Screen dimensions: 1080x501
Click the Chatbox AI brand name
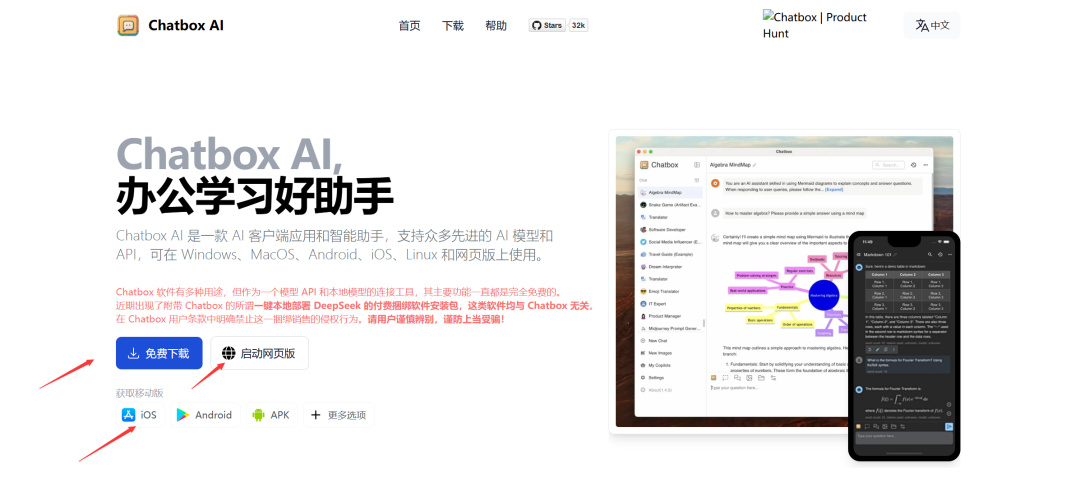(186, 25)
